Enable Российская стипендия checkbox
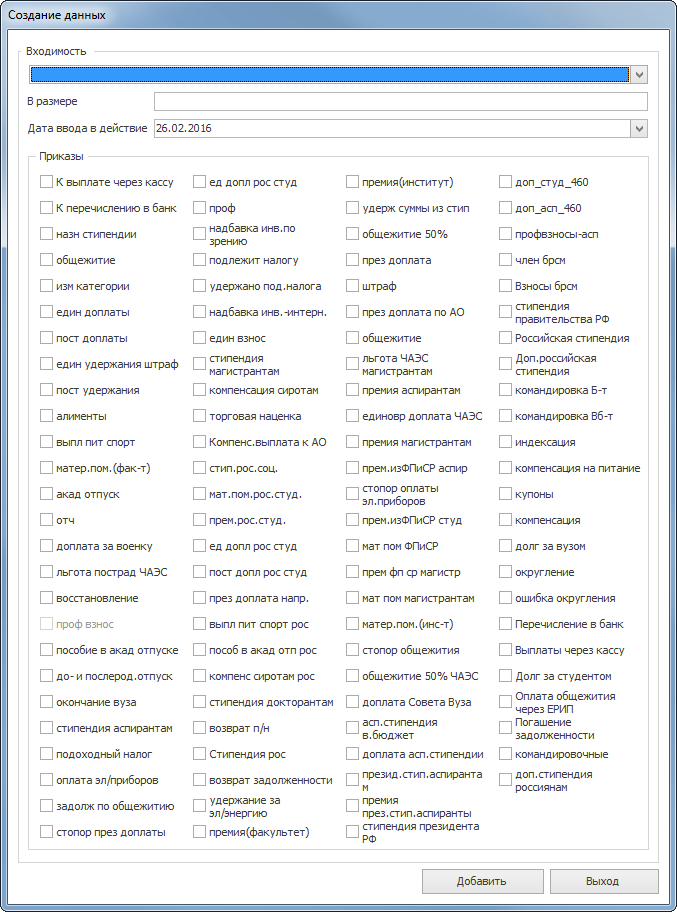 click(x=505, y=338)
